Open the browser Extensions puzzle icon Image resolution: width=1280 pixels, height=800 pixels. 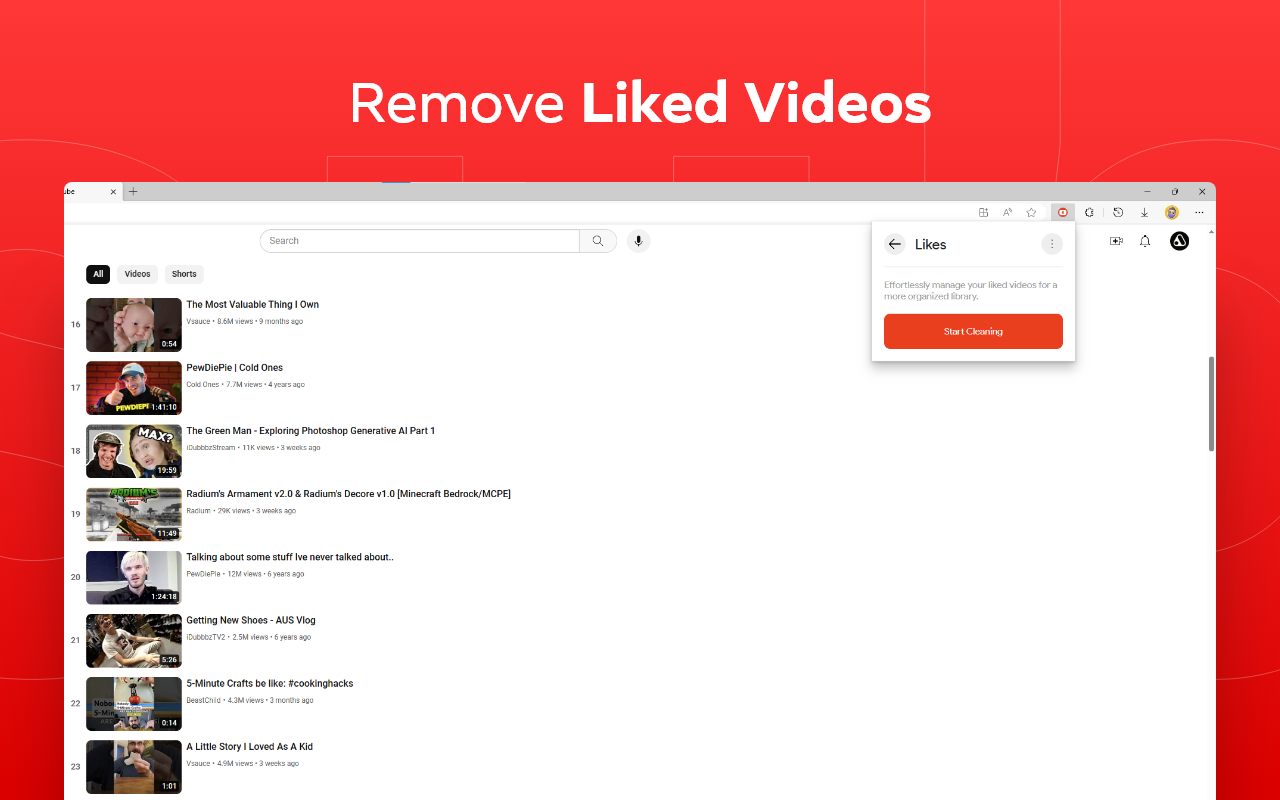(x=1089, y=212)
